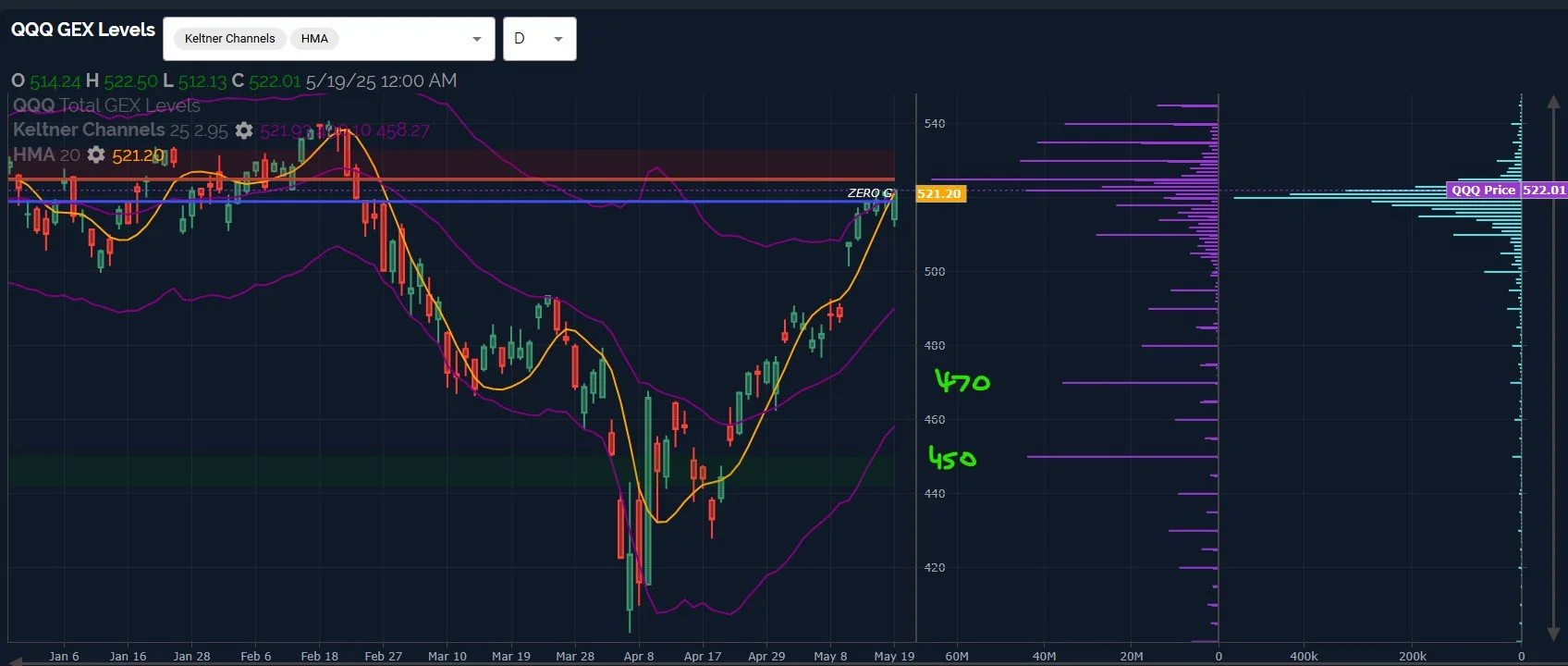Click the 521.20 HMA price label
The image size is (1568, 666).
point(940,194)
